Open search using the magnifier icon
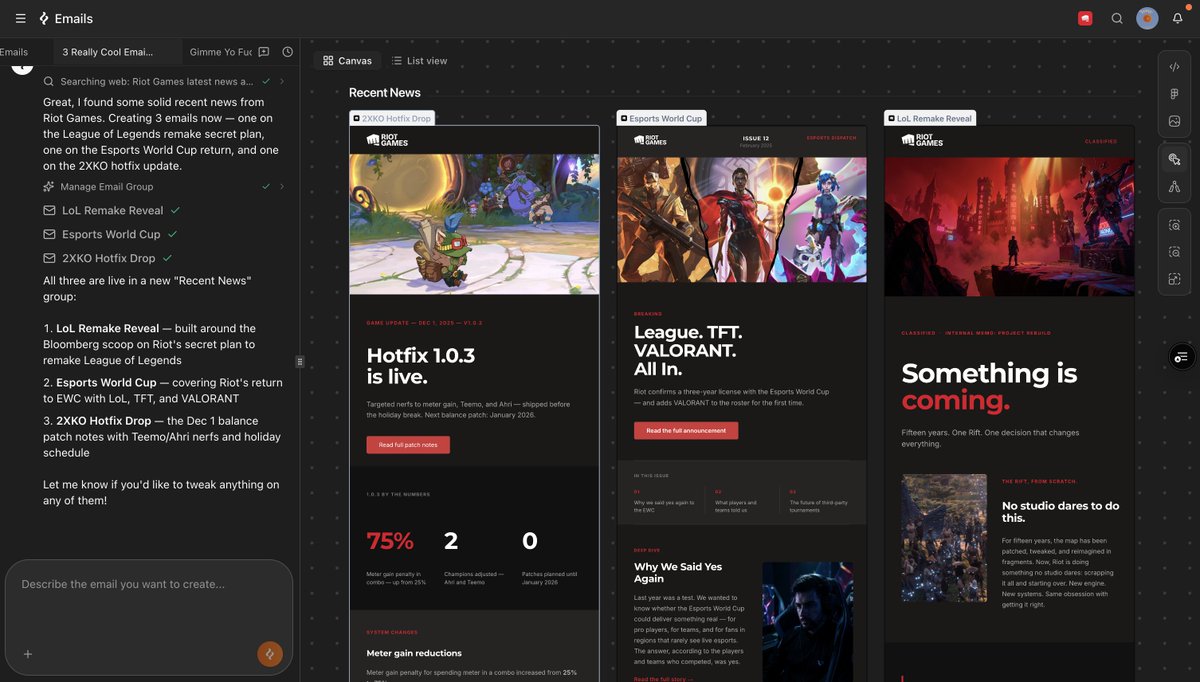Image resolution: width=1200 pixels, height=682 pixels. pyautogui.click(x=1117, y=18)
